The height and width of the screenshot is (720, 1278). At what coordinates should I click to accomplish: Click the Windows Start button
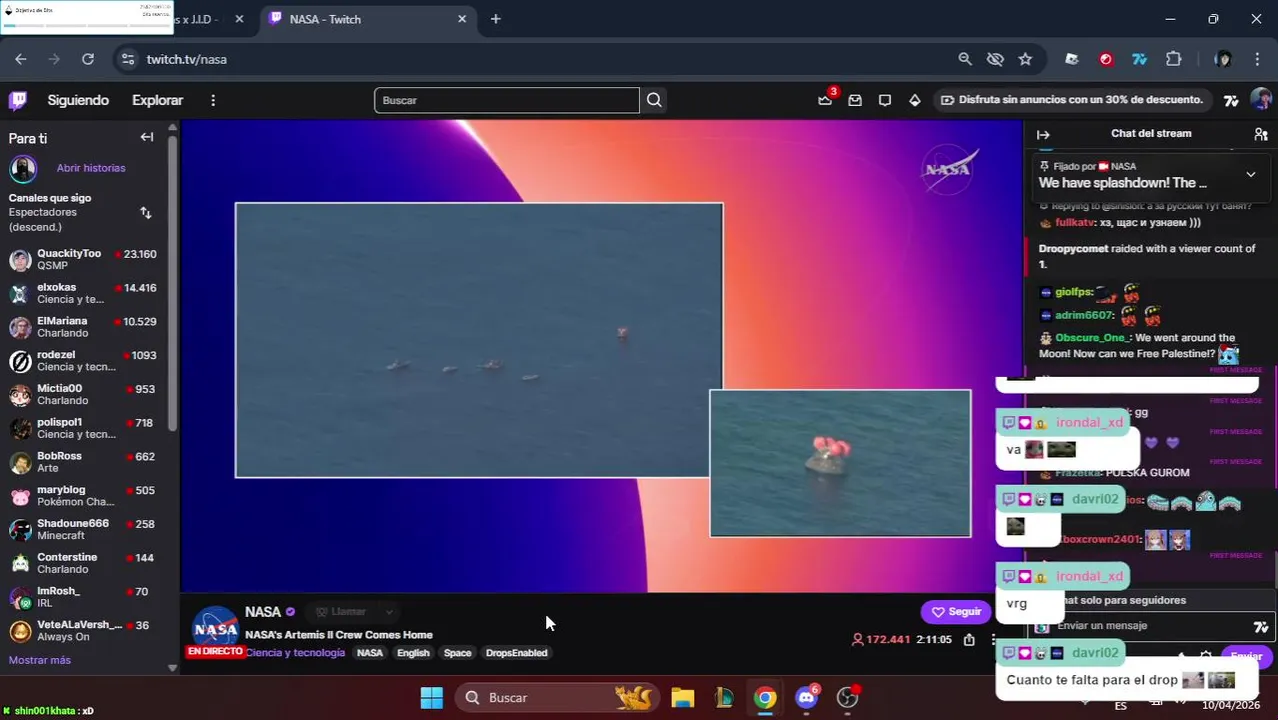[x=431, y=697]
